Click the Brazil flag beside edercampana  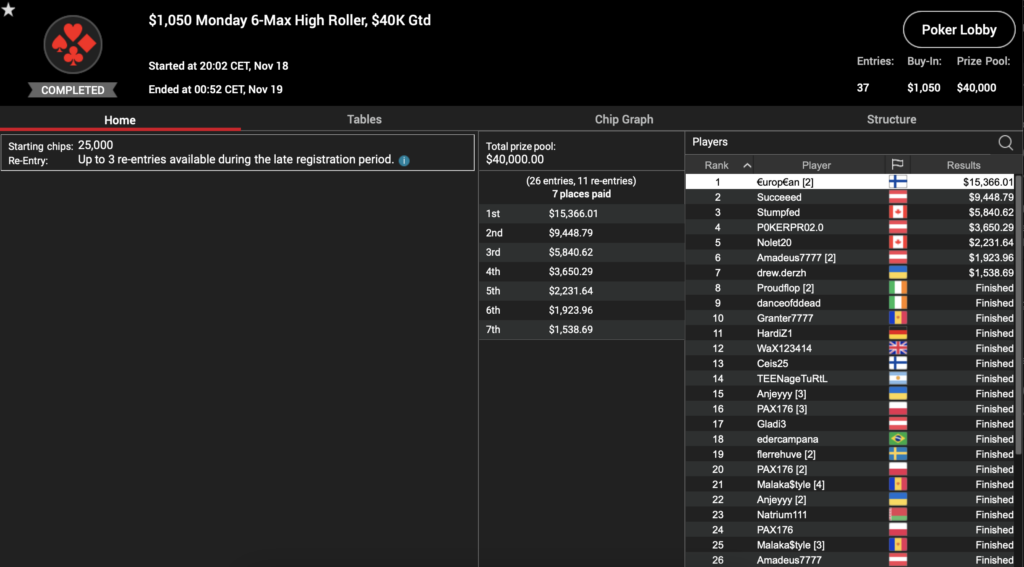897,439
